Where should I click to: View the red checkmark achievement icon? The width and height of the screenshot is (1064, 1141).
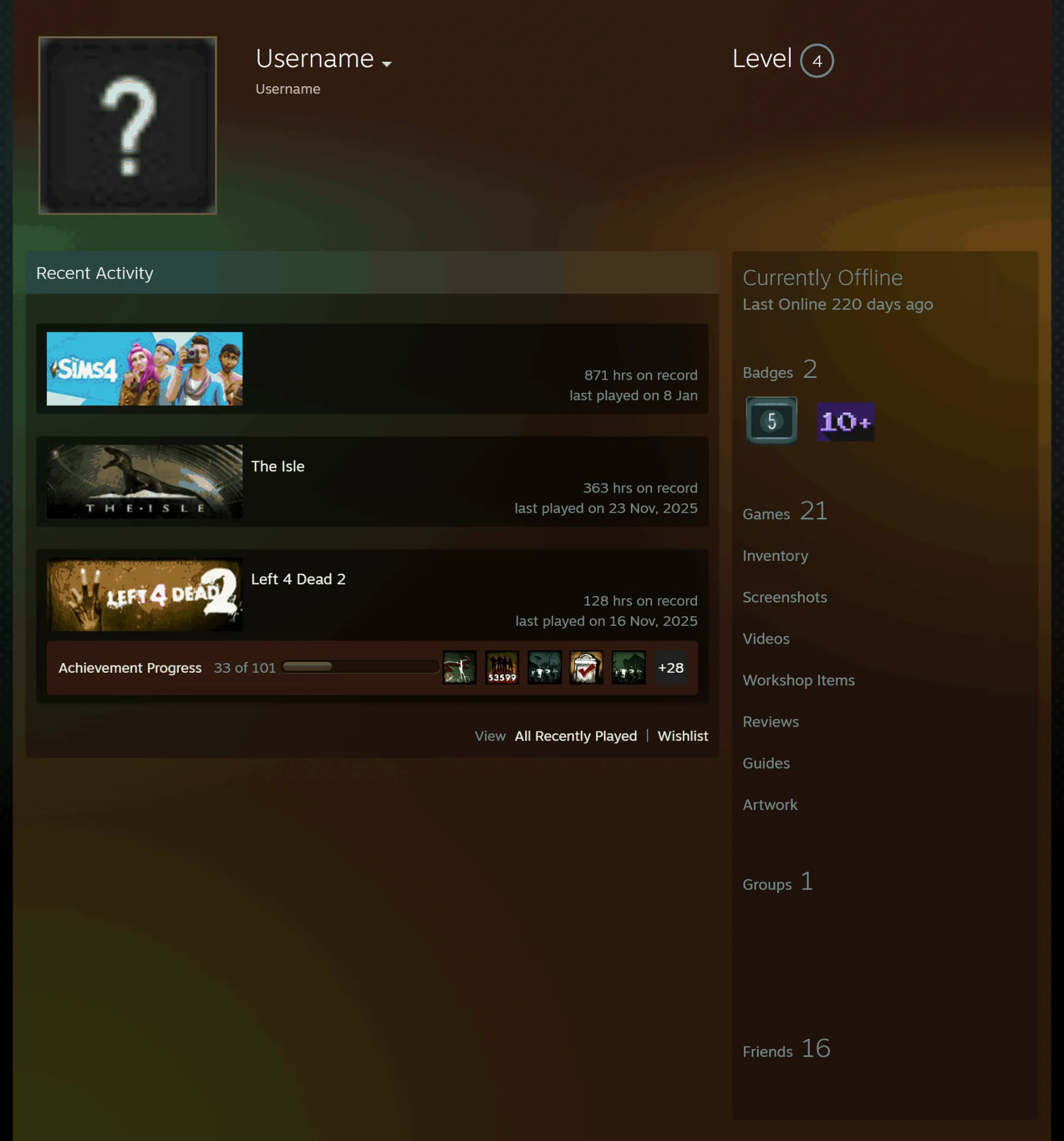(586, 667)
